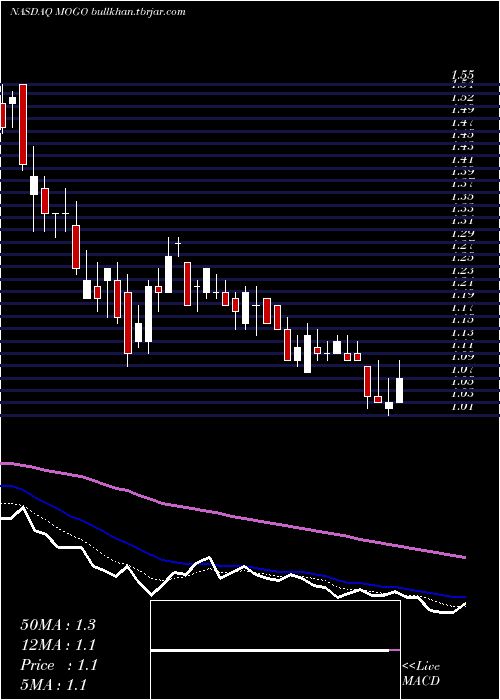Click the Price : 1.1 readout

click(58, 665)
